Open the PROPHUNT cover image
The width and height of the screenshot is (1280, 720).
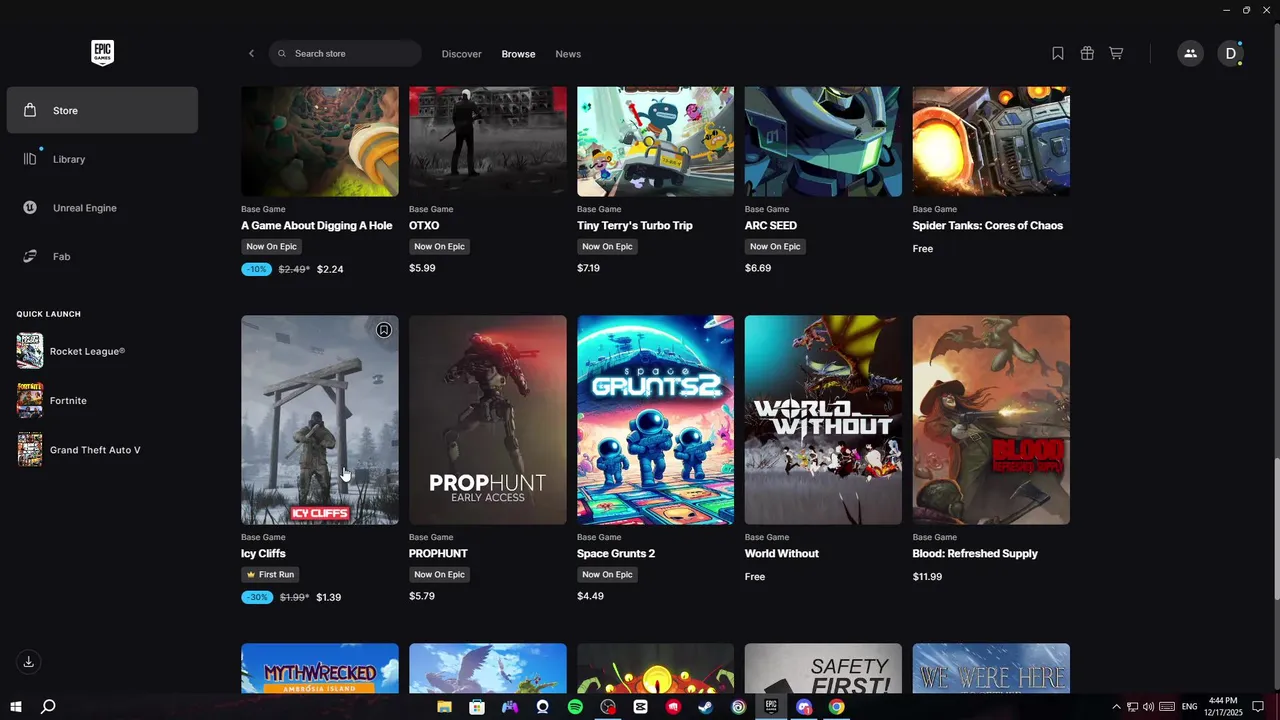[488, 420]
